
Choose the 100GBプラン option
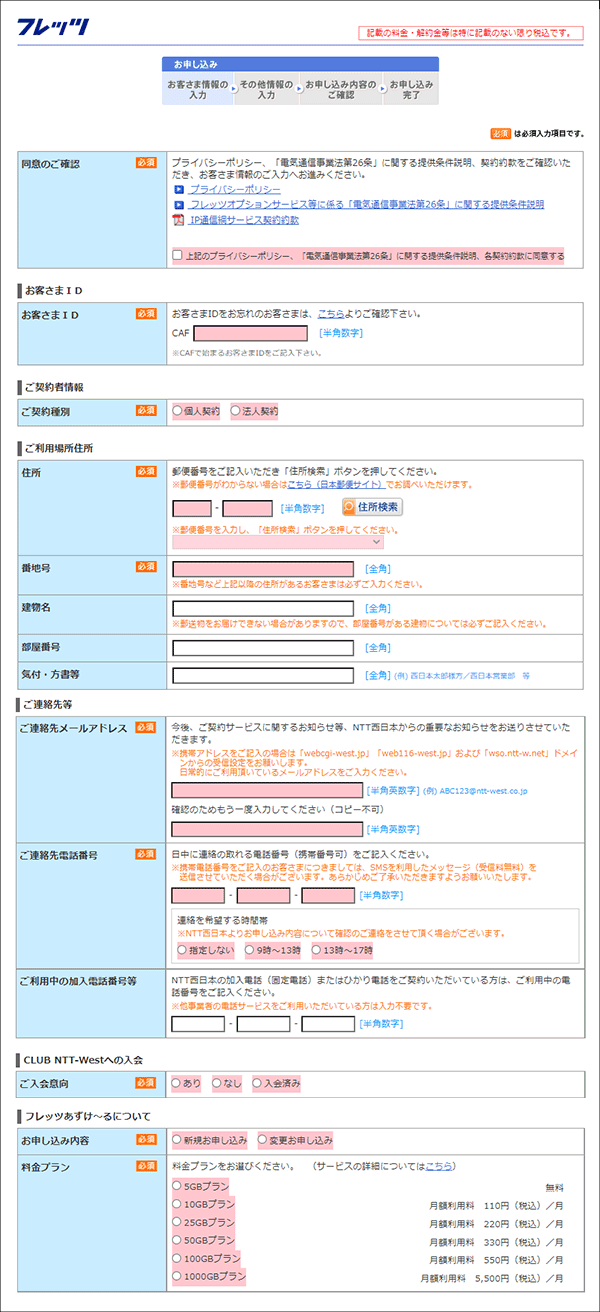point(178,1258)
